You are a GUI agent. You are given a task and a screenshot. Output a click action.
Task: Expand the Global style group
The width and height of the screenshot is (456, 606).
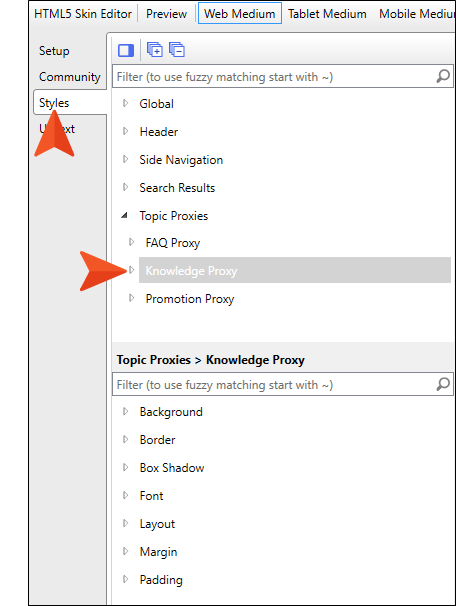click(125, 103)
